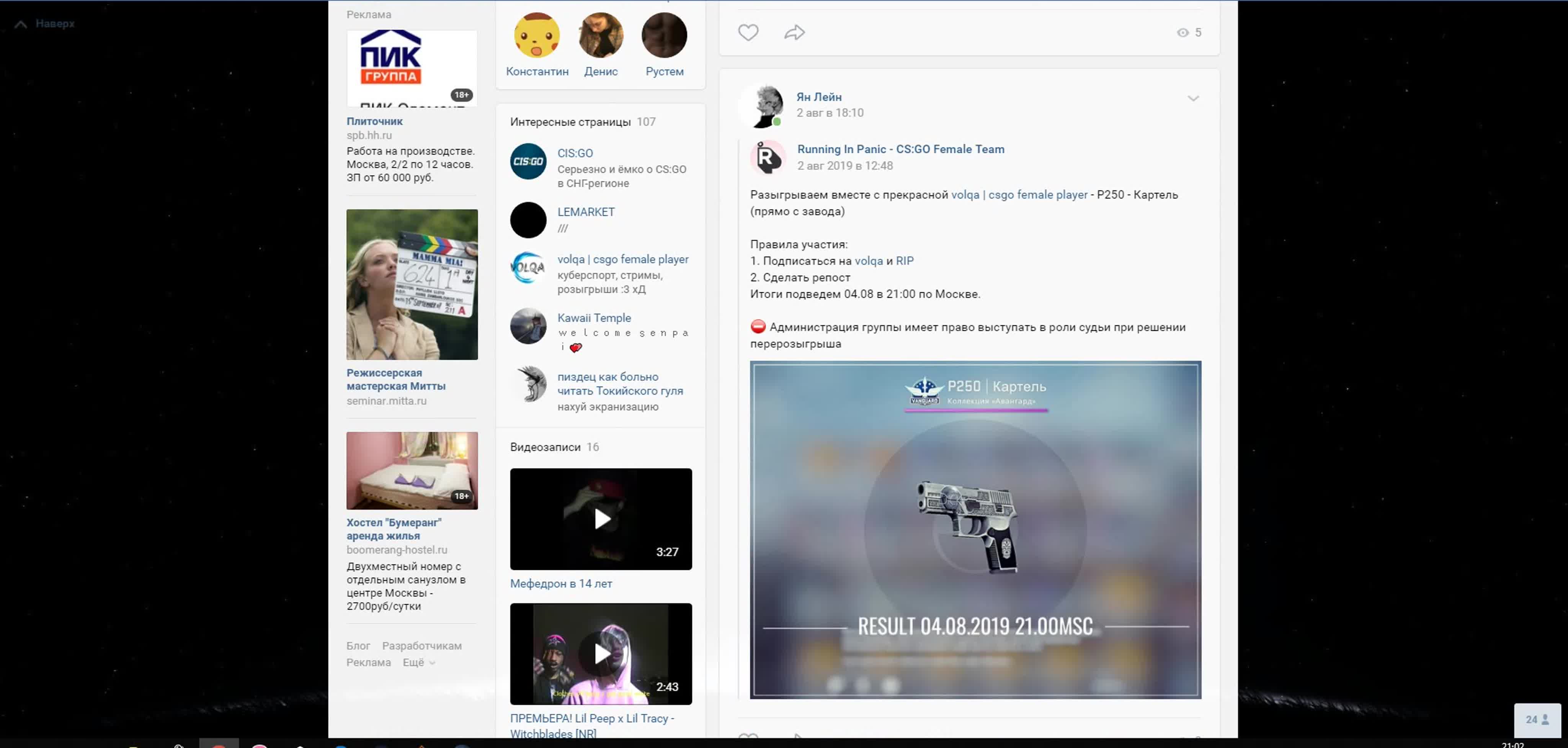Open the Running In Panic group avatar

click(768, 157)
